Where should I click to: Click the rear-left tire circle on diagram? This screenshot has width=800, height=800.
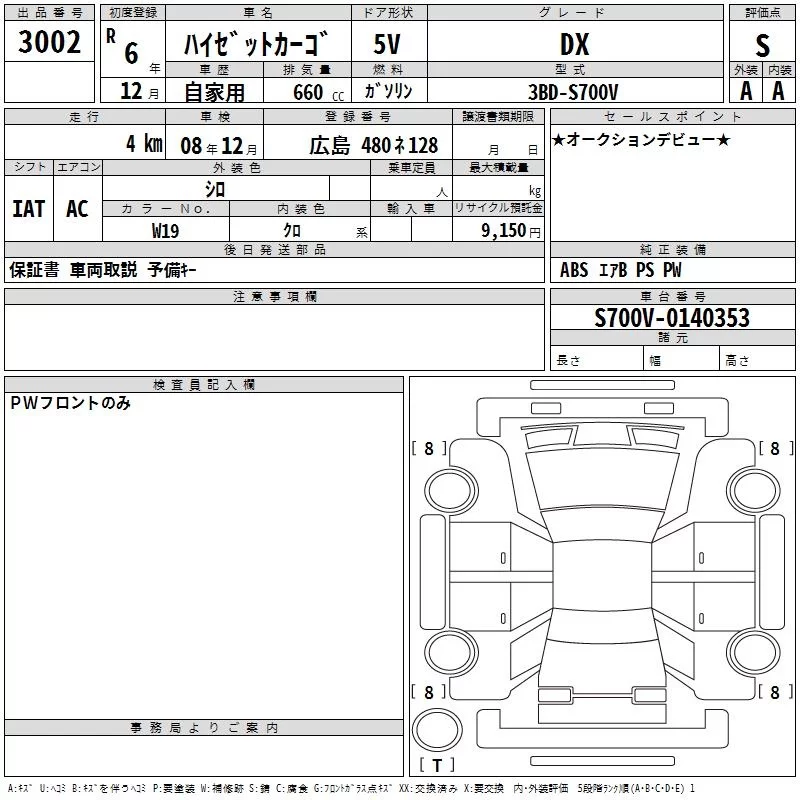pyautogui.click(x=451, y=652)
